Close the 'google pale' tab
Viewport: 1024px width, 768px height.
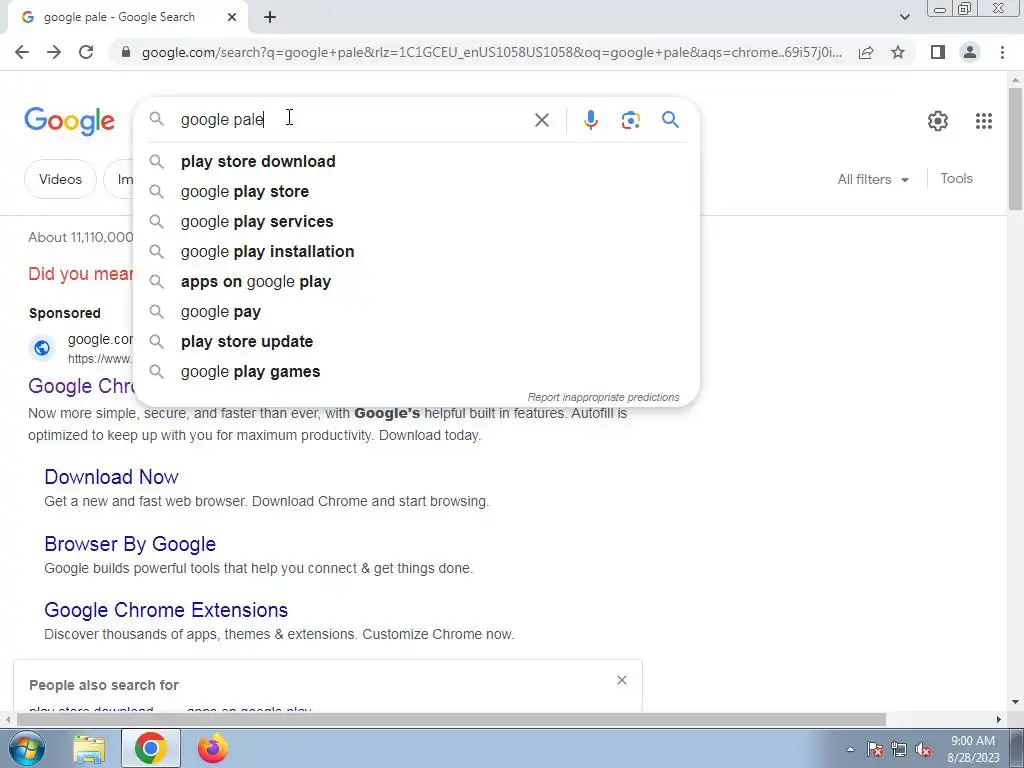click(x=232, y=17)
